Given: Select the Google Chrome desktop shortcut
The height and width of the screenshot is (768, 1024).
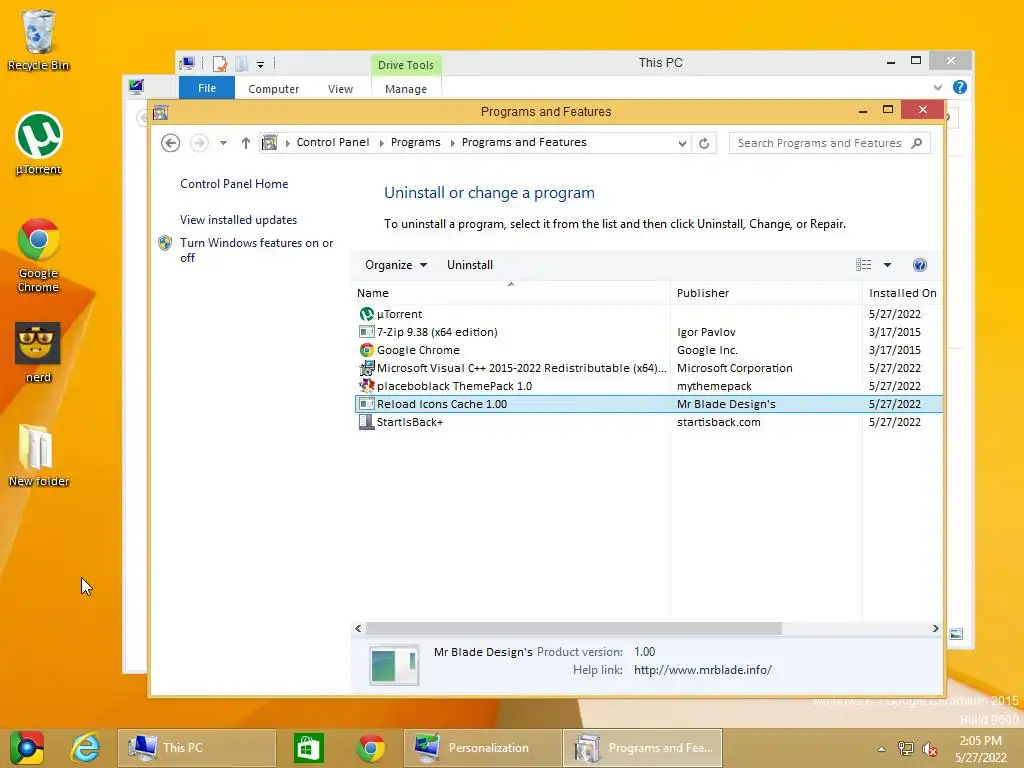Looking at the screenshot, I should [38, 255].
